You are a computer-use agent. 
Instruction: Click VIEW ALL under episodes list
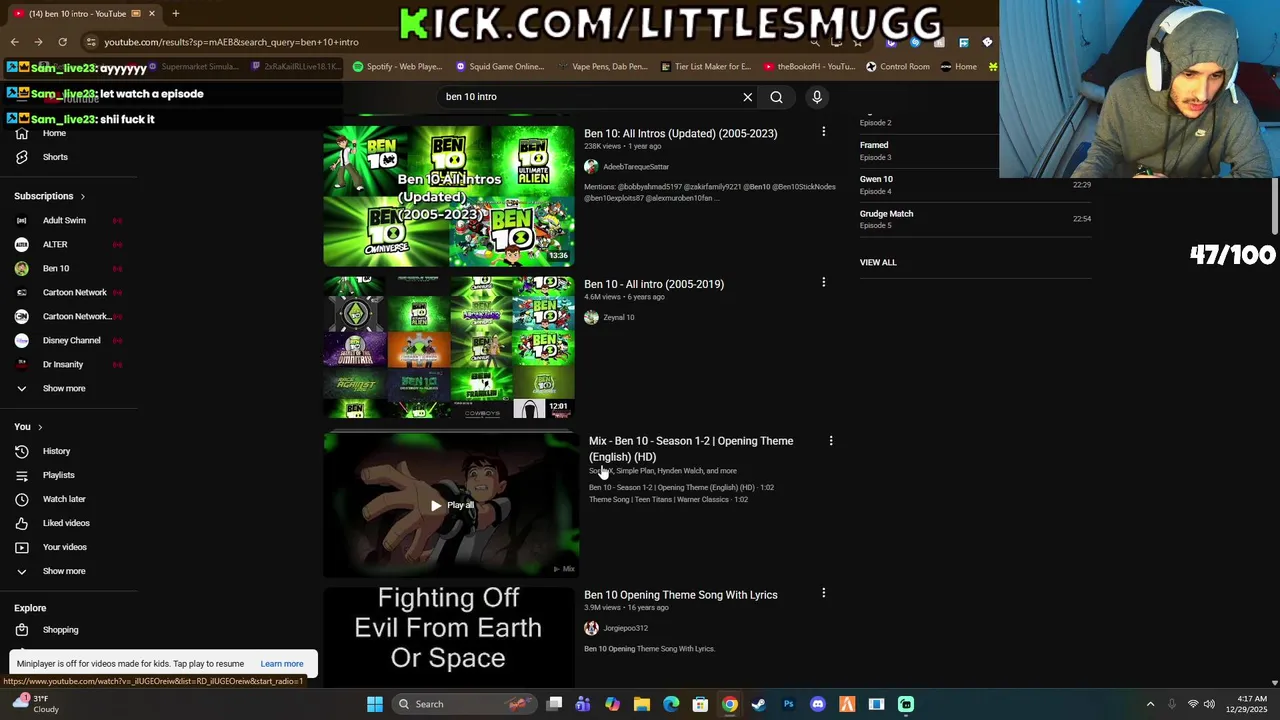point(878,262)
